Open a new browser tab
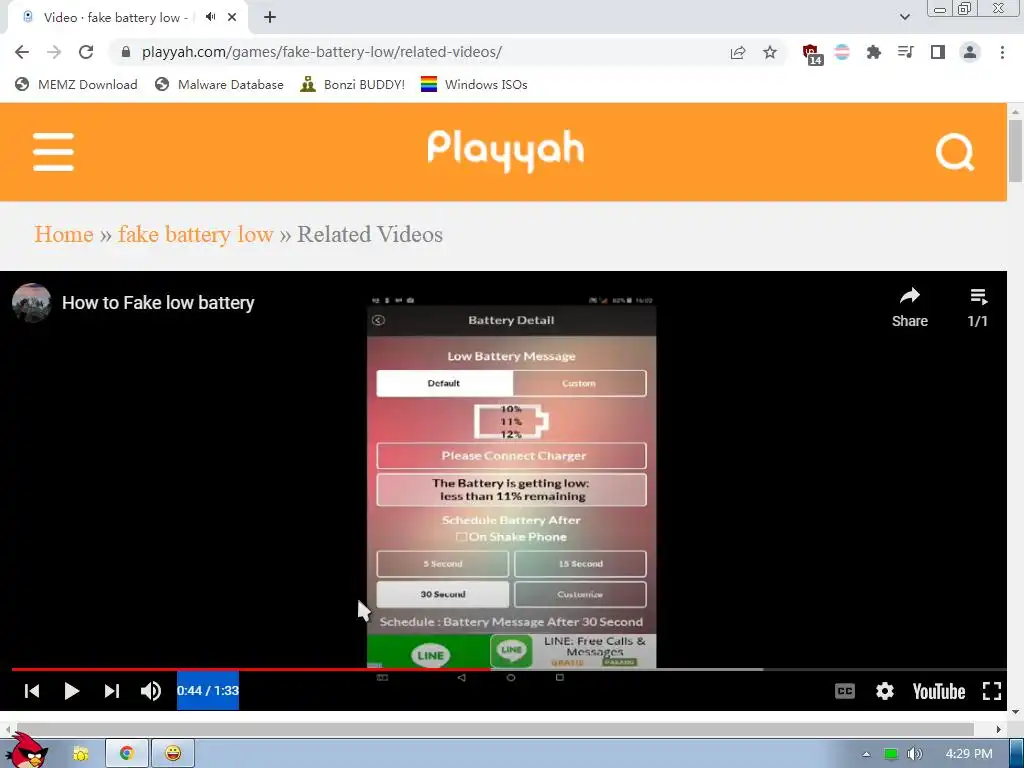The height and width of the screenshot is (768, 1024). pos(270,18)
